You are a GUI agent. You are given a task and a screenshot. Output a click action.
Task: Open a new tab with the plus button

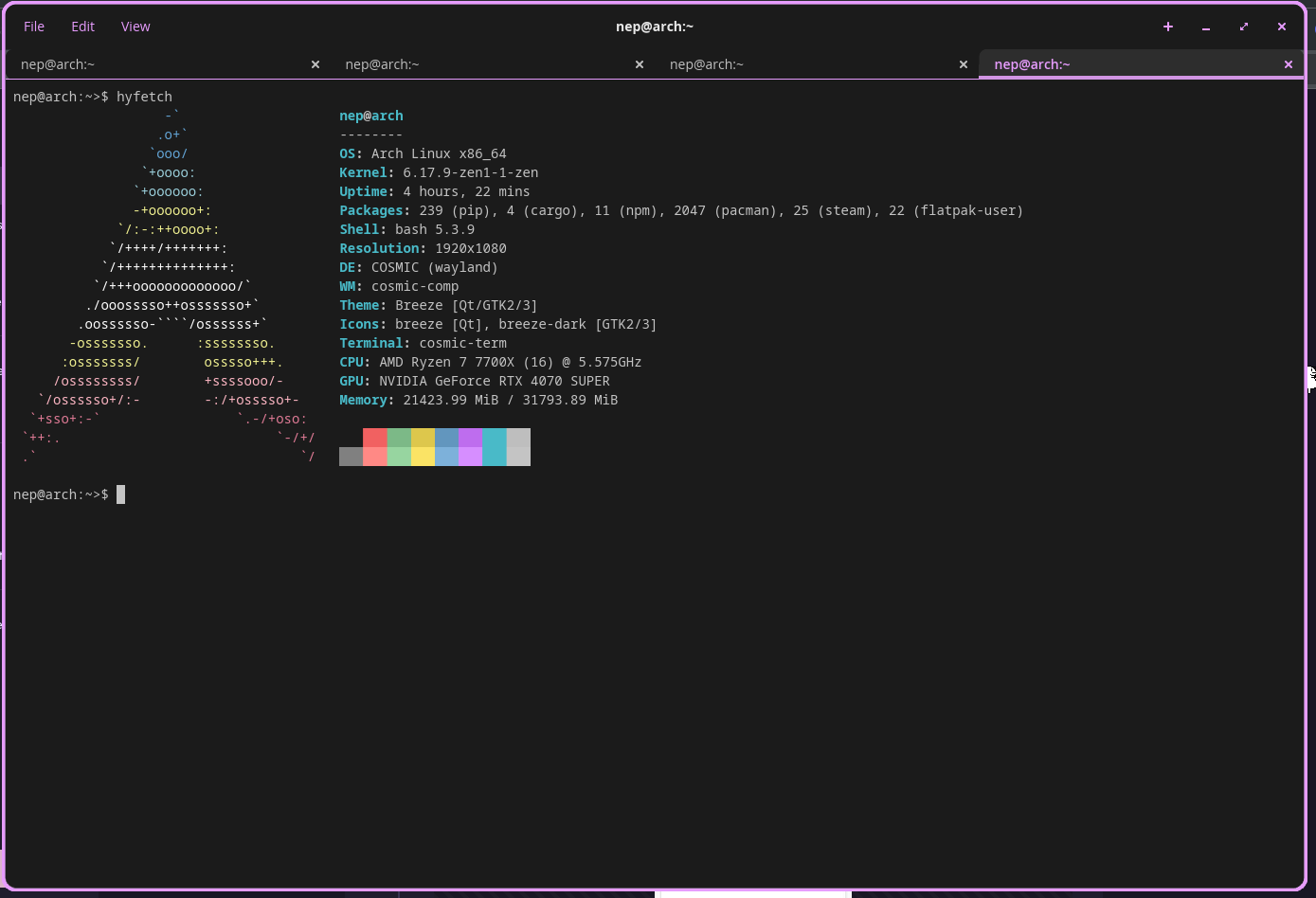(1168, 27)
